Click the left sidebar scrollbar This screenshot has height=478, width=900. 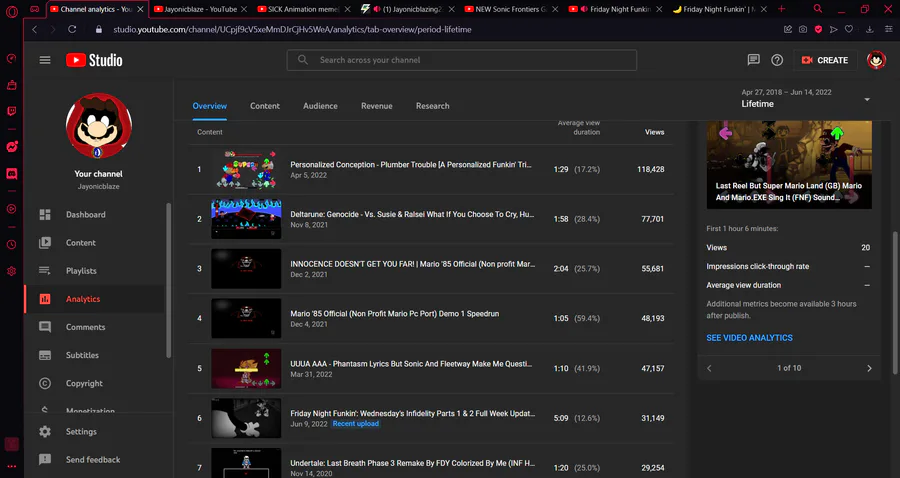(168, 280)
